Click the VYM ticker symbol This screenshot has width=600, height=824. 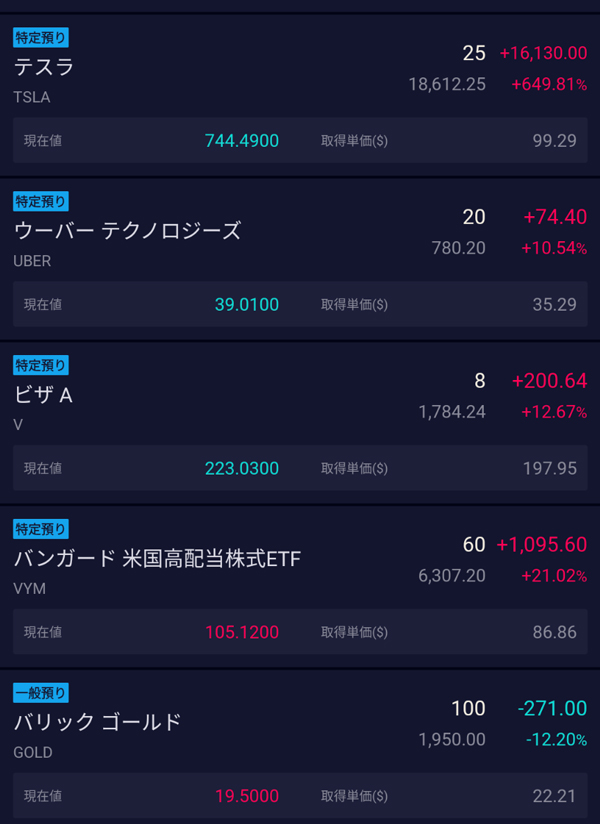click(29, 589)
